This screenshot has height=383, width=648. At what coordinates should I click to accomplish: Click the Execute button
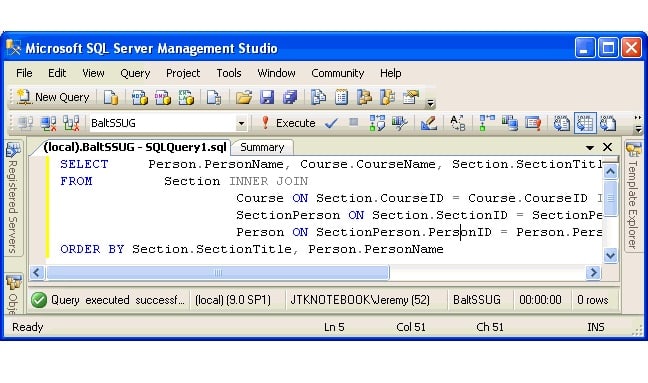[x=288, y=123]
